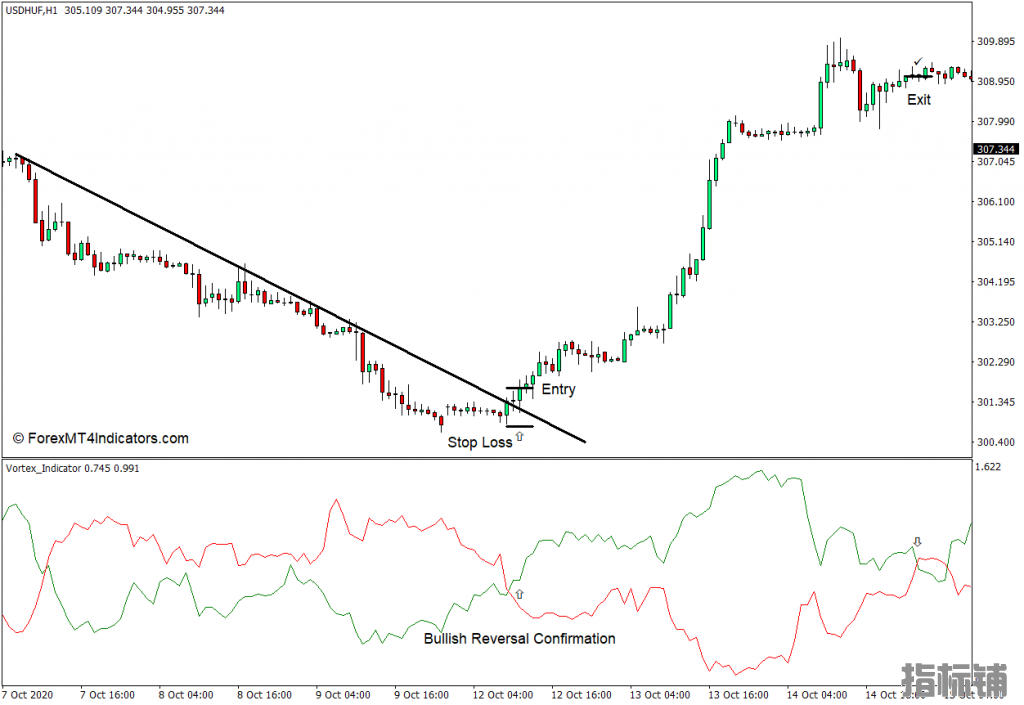Click price axis label 303.250
Viewport: 1024px width, 705px height.
[996, 322]
